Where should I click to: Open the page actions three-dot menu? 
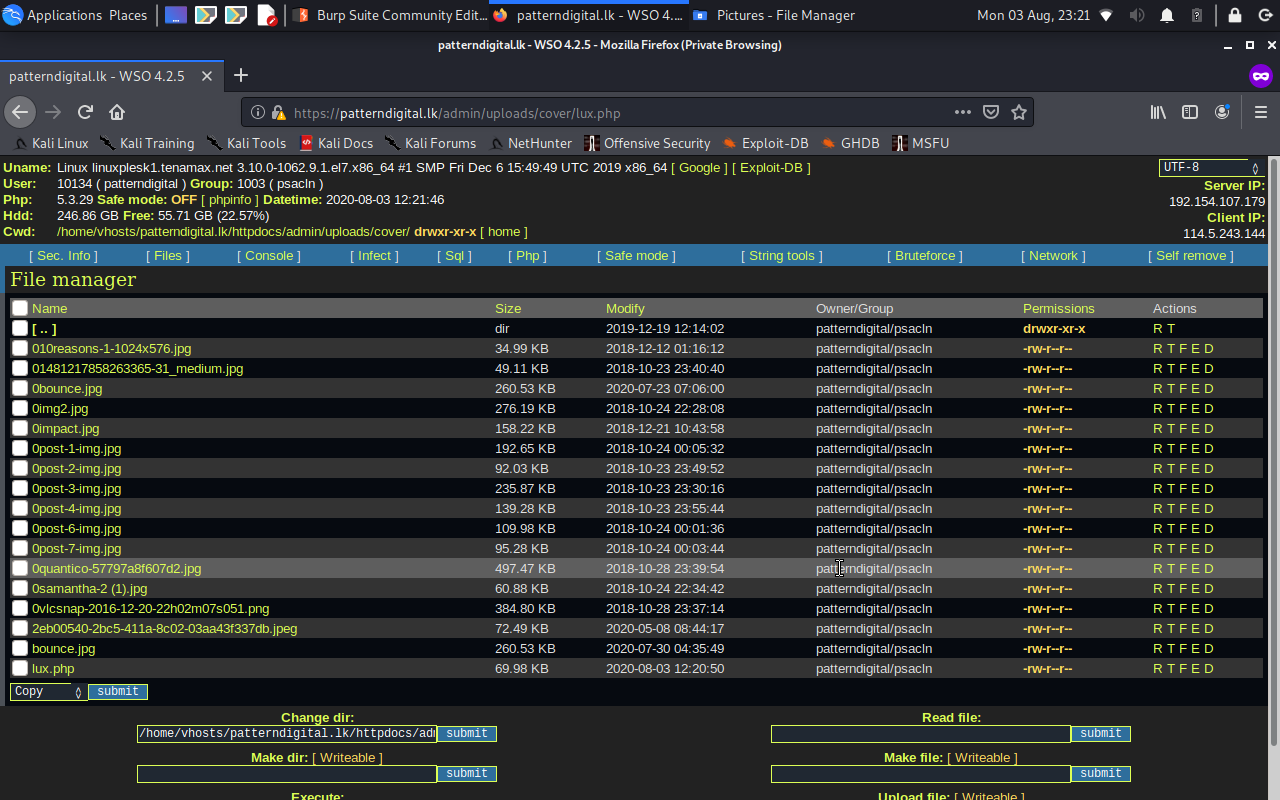963,112
